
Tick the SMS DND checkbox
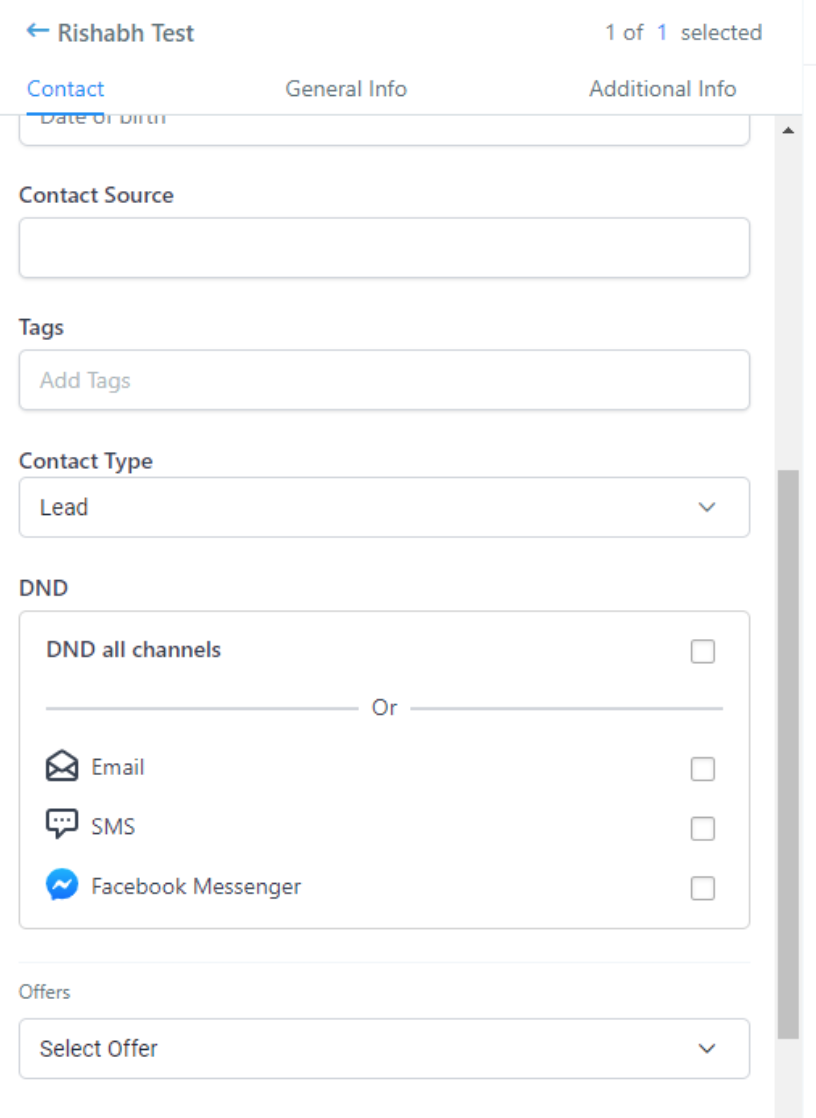point(703,829)
